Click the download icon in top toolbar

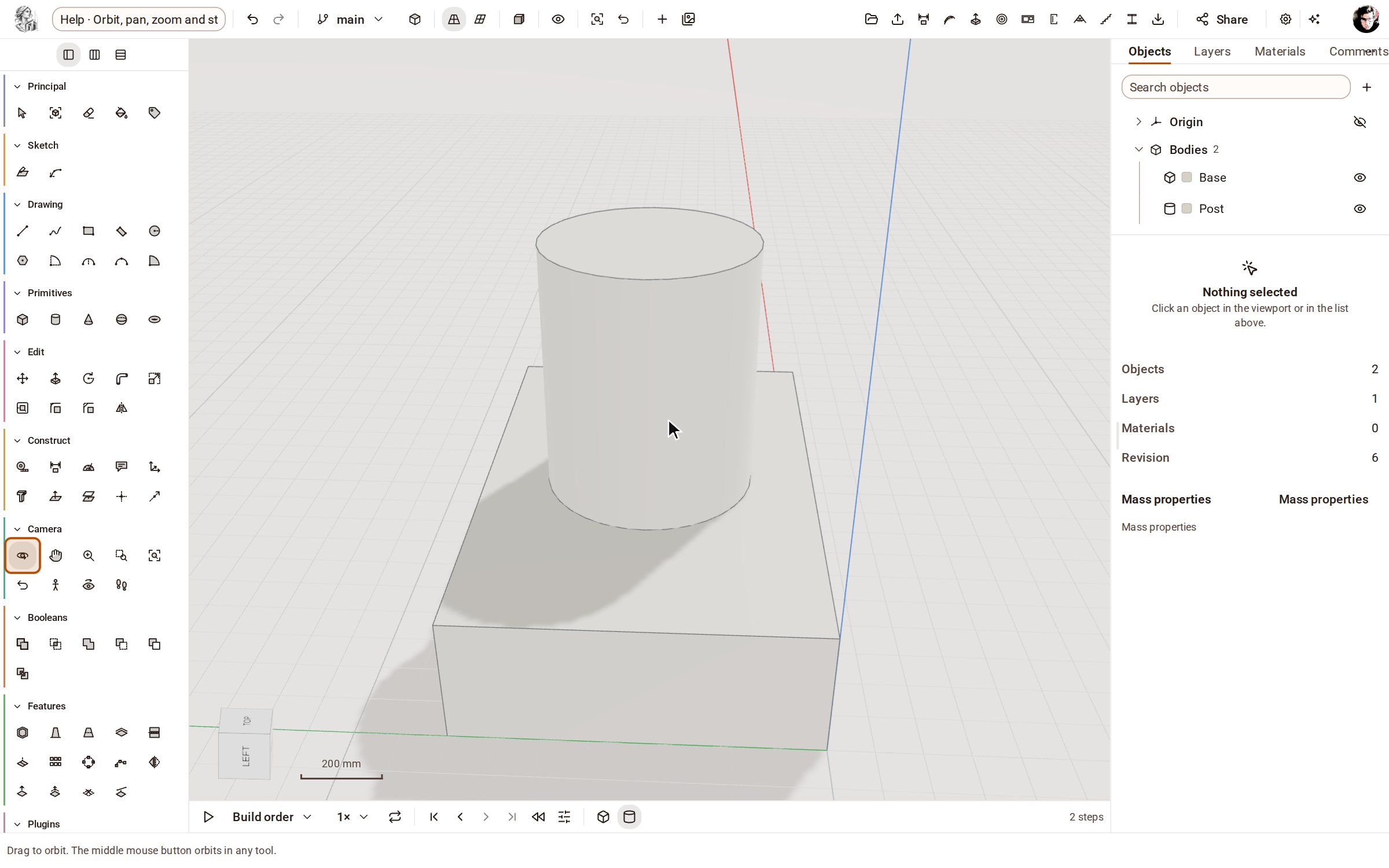pyautogui.click(x=1158, y=19)
